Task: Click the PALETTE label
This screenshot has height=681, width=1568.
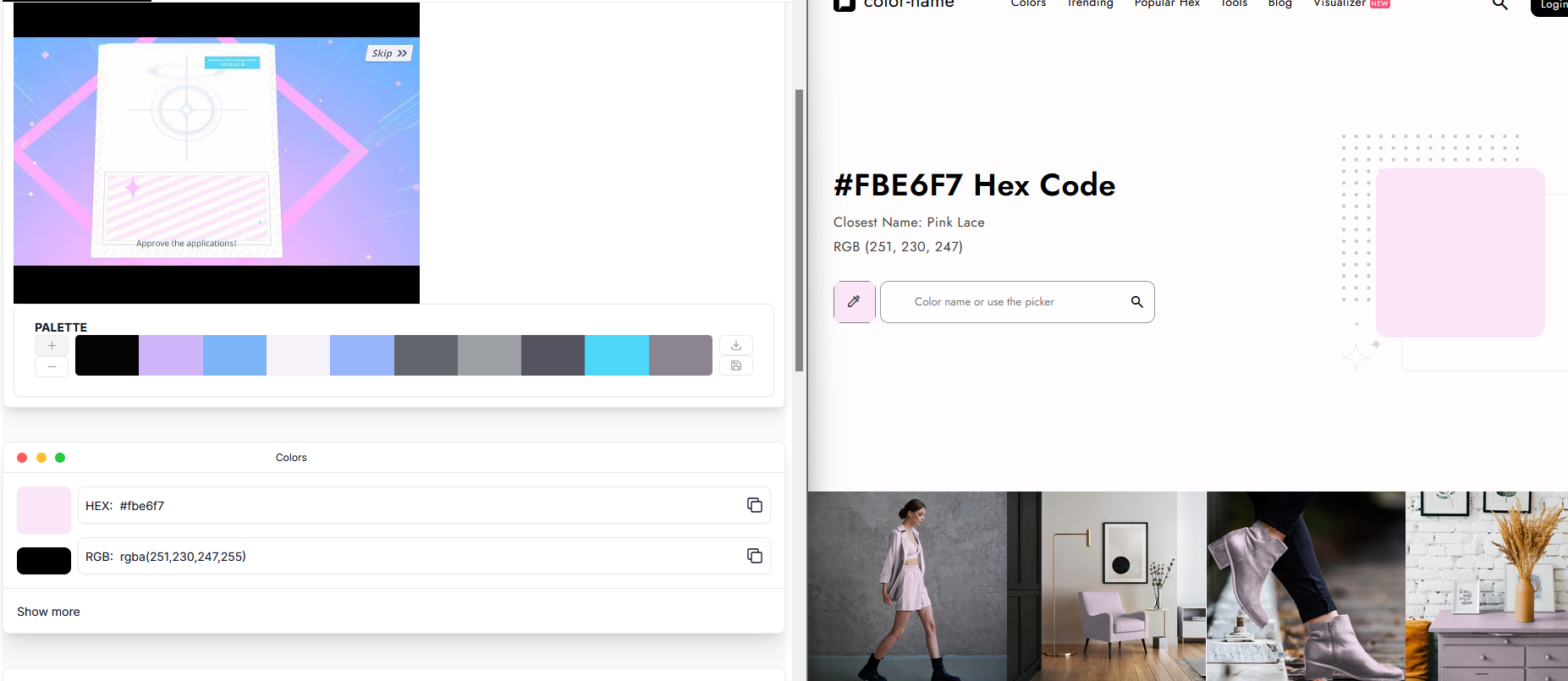Action: (61, 327)
